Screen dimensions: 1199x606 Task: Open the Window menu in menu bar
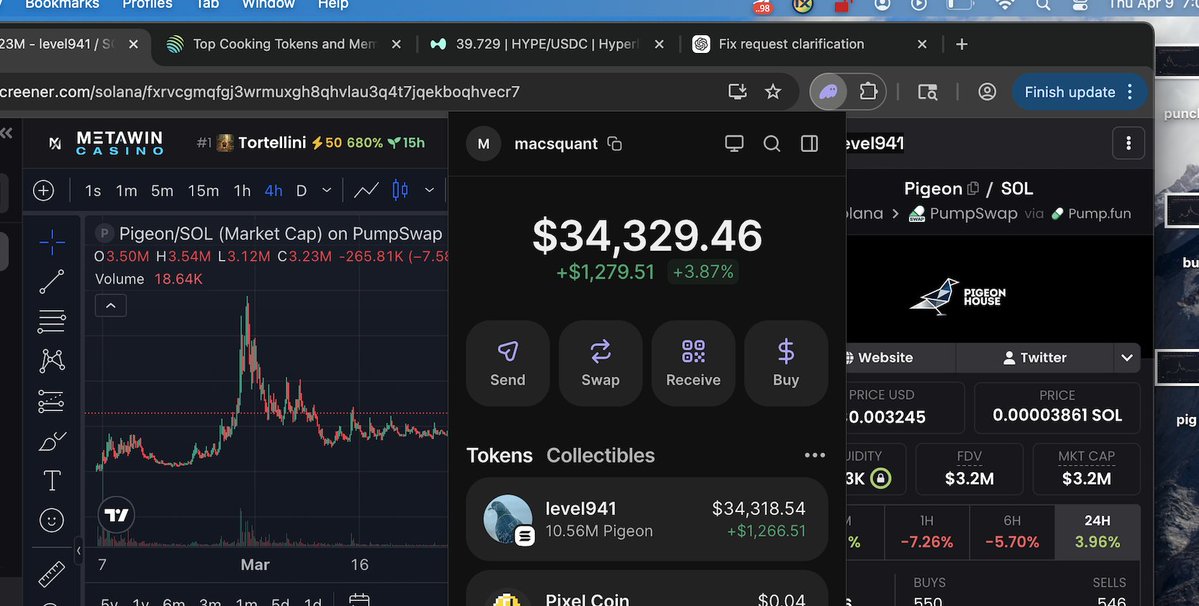coord(268,5)
